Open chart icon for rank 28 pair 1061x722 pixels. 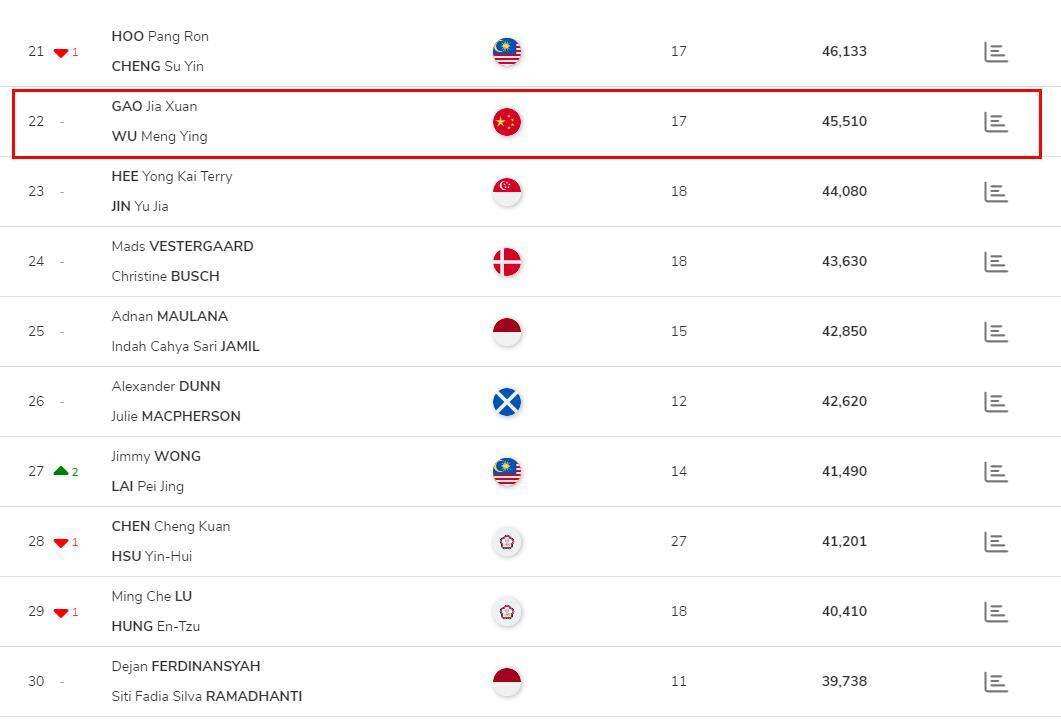click(995, 542)
